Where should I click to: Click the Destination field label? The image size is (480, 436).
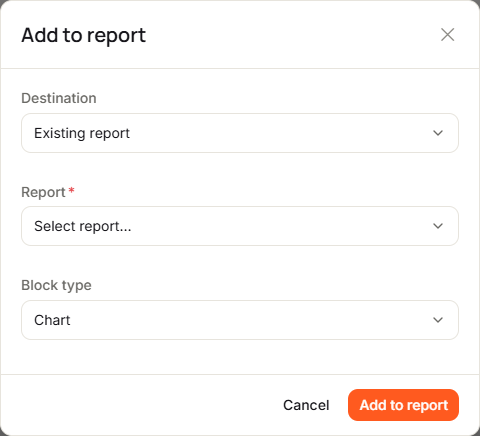[x=59, y=98]
